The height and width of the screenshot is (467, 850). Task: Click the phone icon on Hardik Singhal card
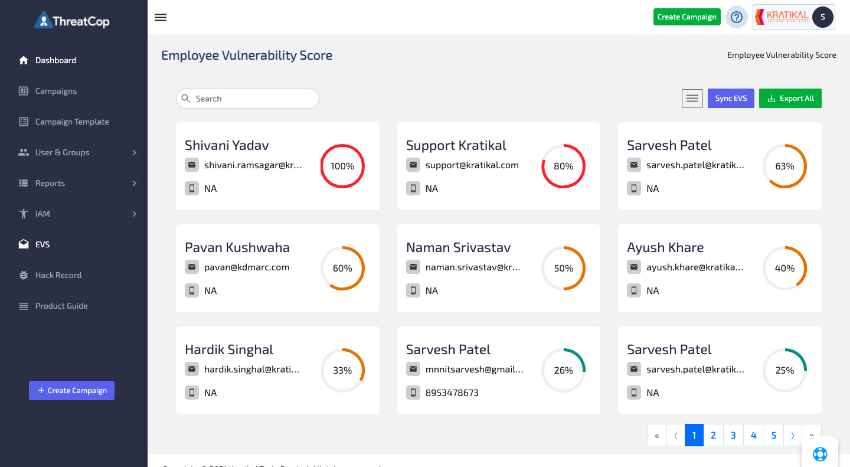[x=192, y=393]
